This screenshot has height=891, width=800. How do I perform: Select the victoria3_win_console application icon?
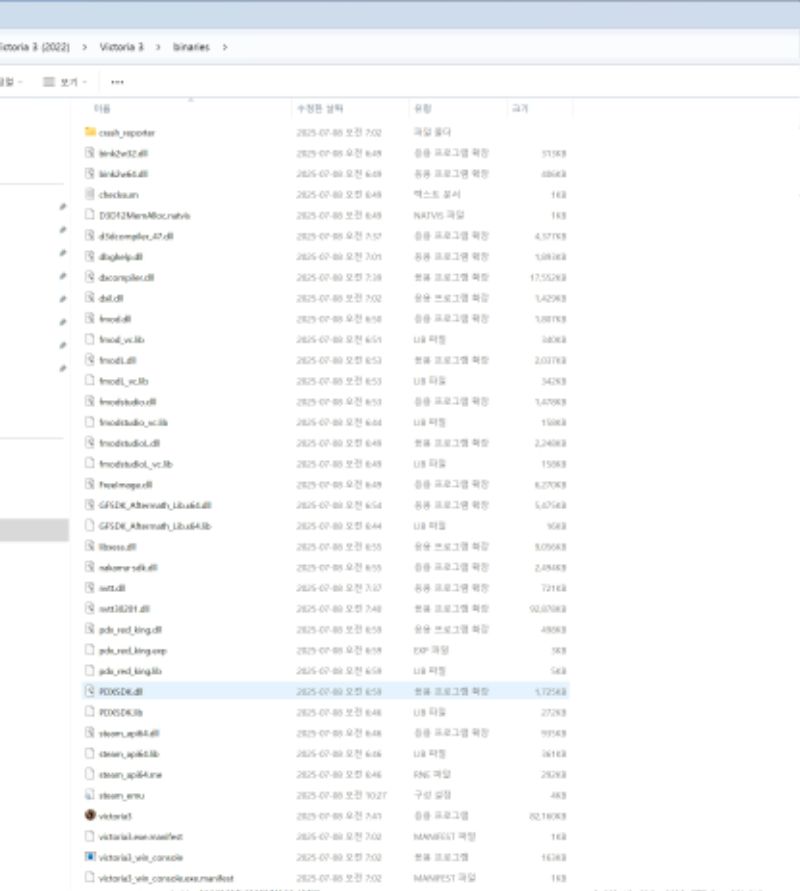click(90, 857)
